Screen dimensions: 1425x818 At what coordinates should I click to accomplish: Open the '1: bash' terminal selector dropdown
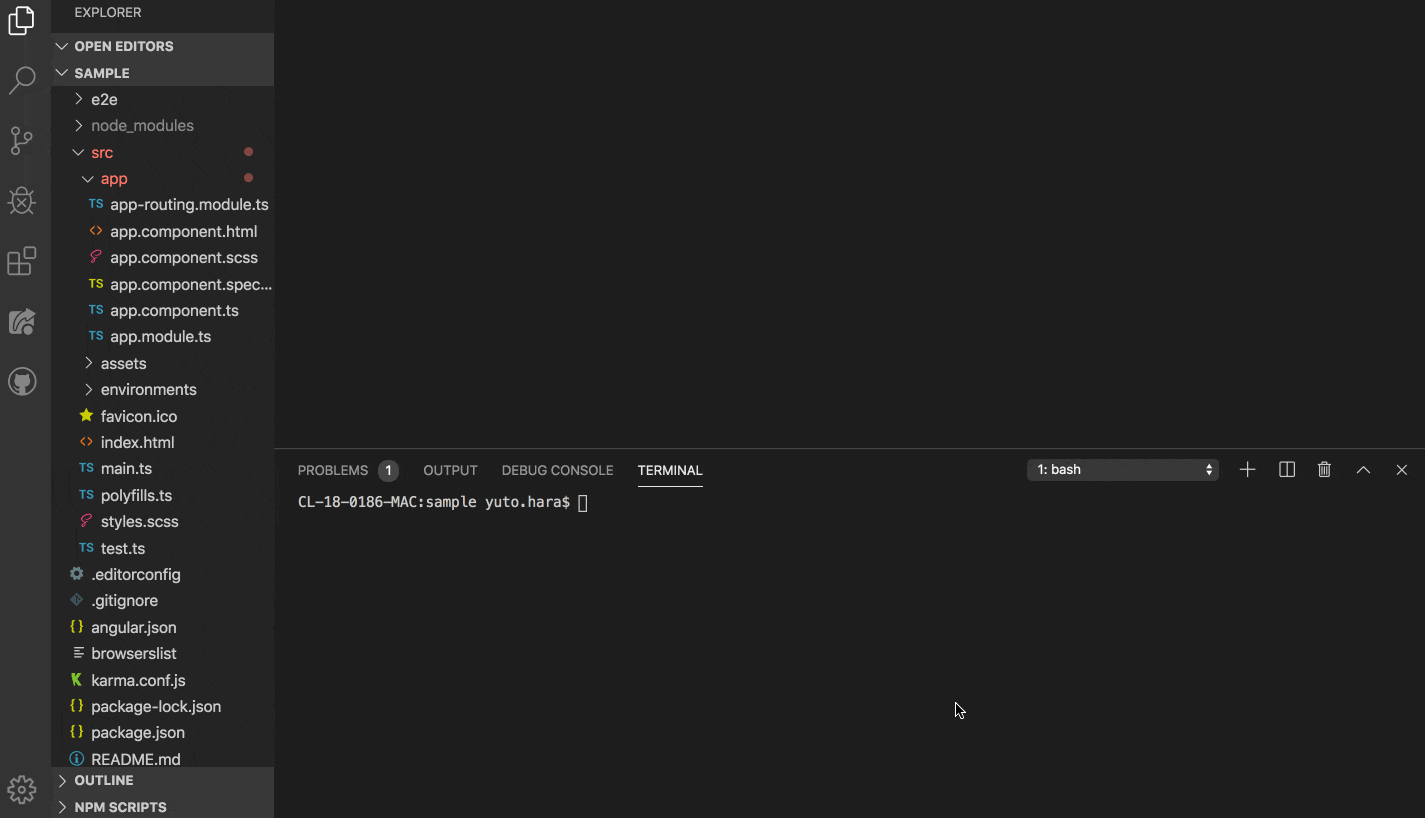pos(1122,469)
